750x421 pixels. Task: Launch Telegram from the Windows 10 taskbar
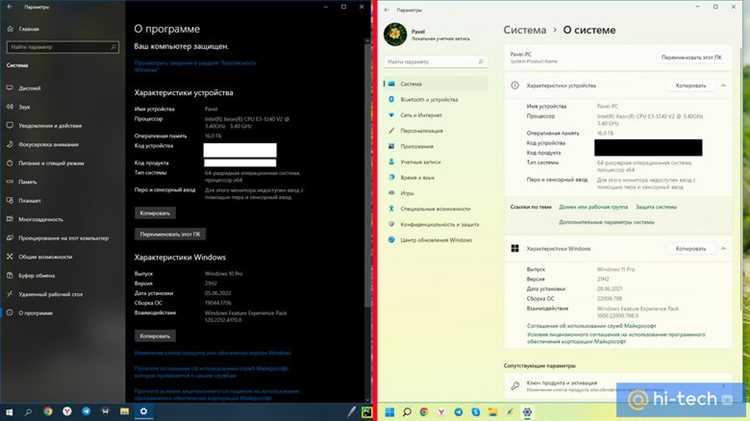[86, 411]
